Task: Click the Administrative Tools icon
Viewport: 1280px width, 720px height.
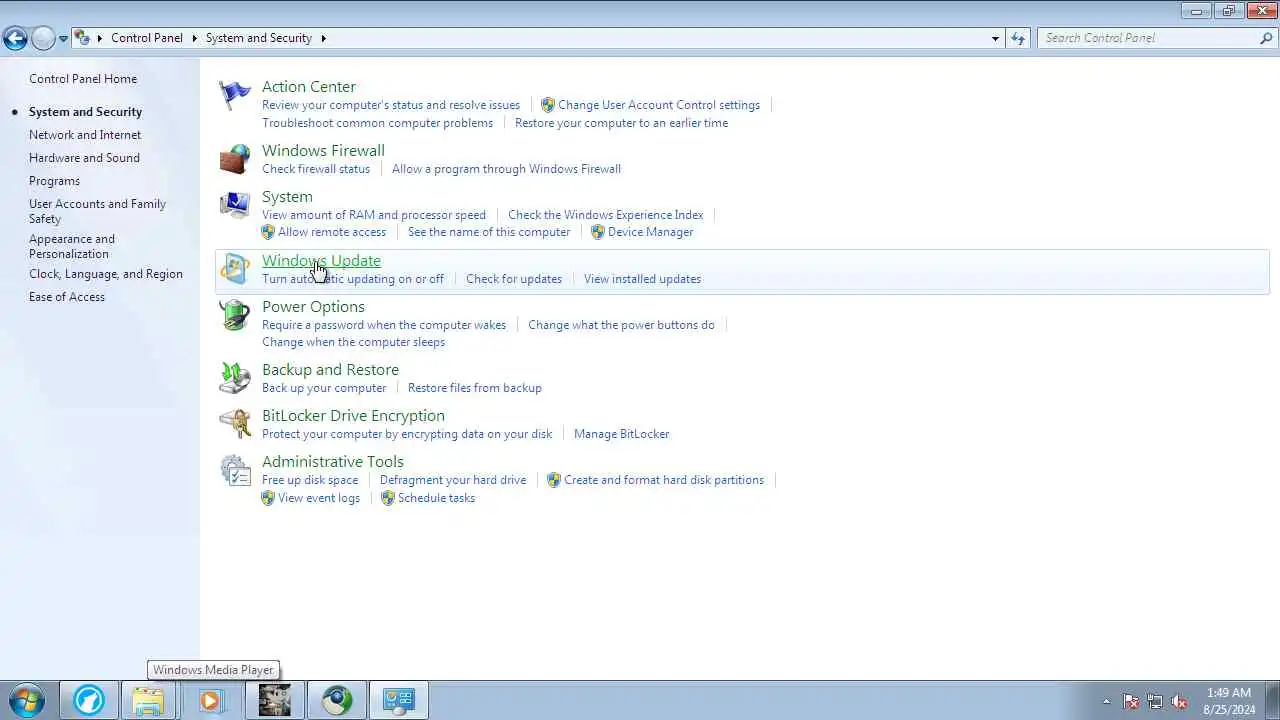Action: coord(235,470)
